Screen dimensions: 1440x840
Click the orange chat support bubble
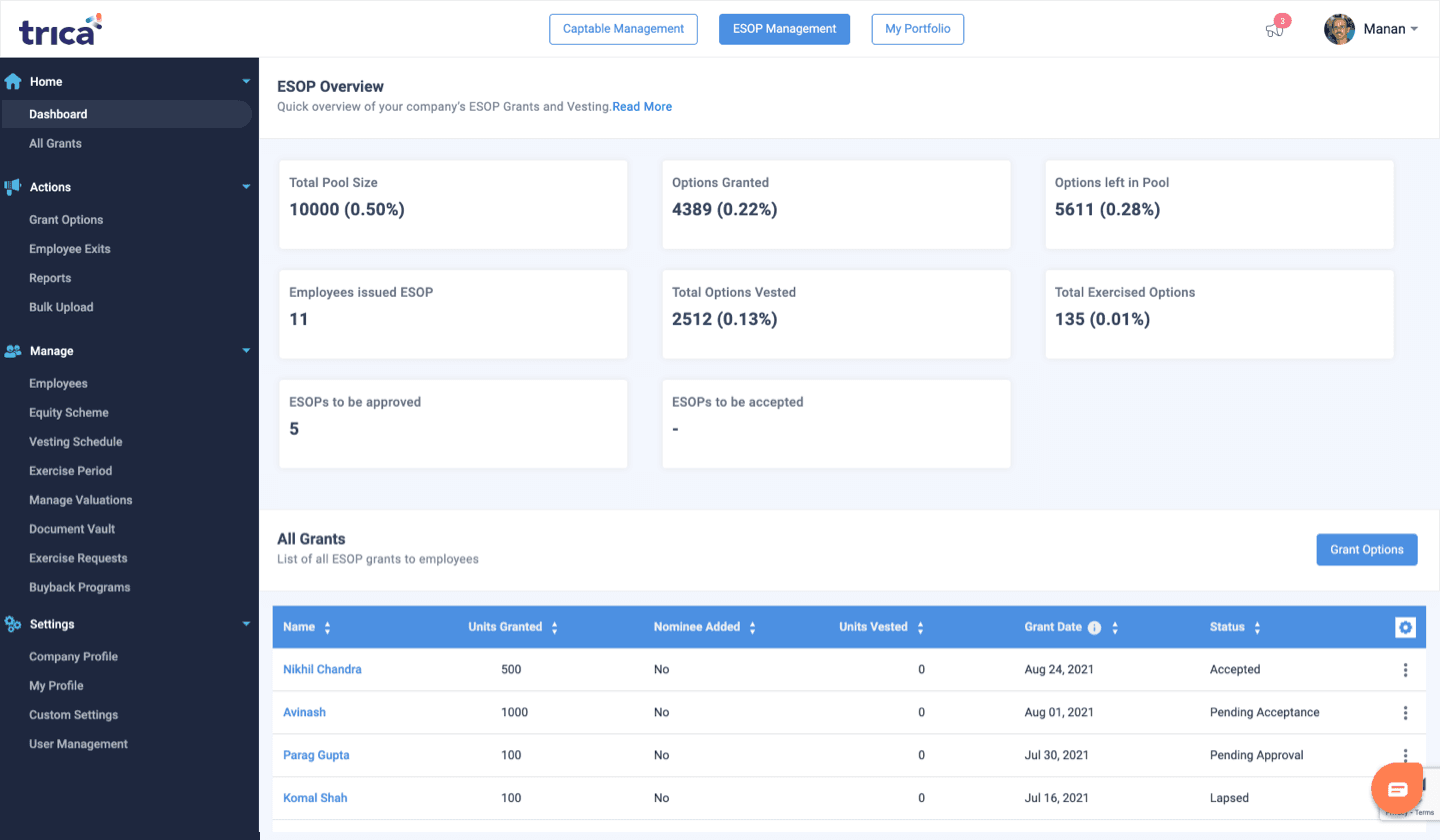1397,789
